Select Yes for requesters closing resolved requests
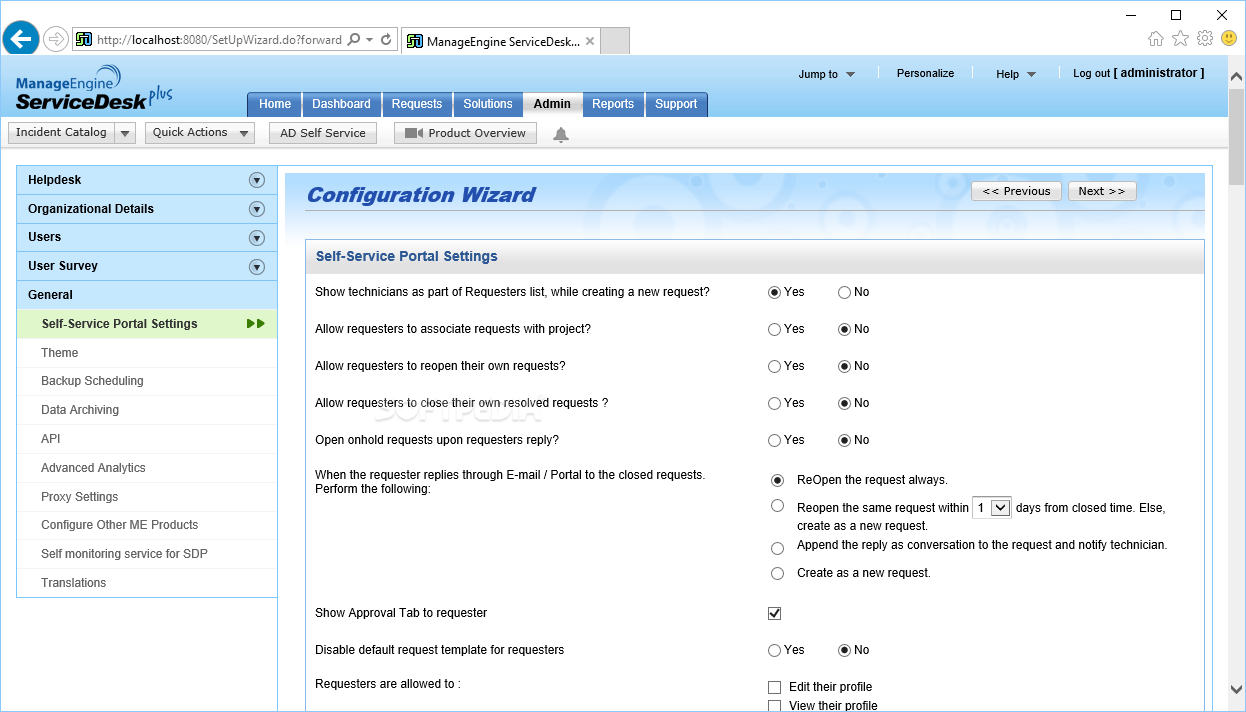Screen dimensions: 1246x712 point(774,403)
